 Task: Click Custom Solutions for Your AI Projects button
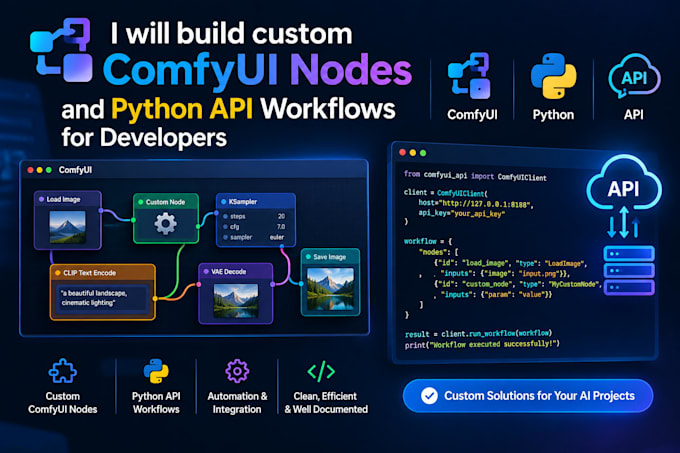[528, 396]
